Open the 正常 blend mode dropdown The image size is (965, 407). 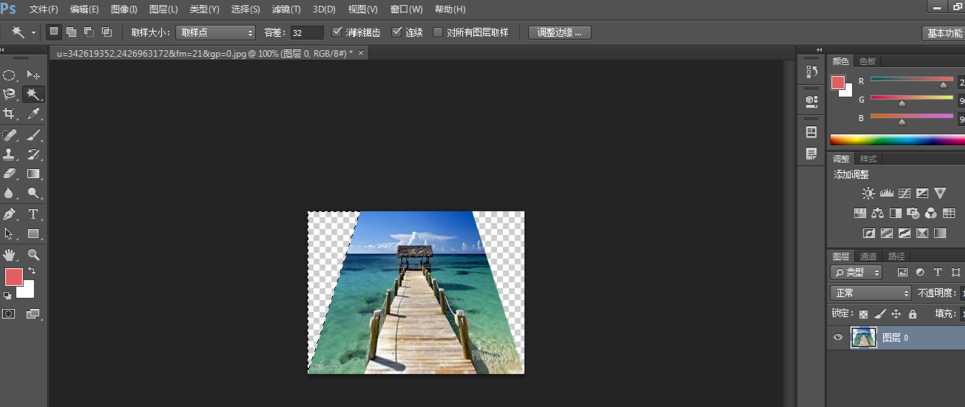click(871, 293)
